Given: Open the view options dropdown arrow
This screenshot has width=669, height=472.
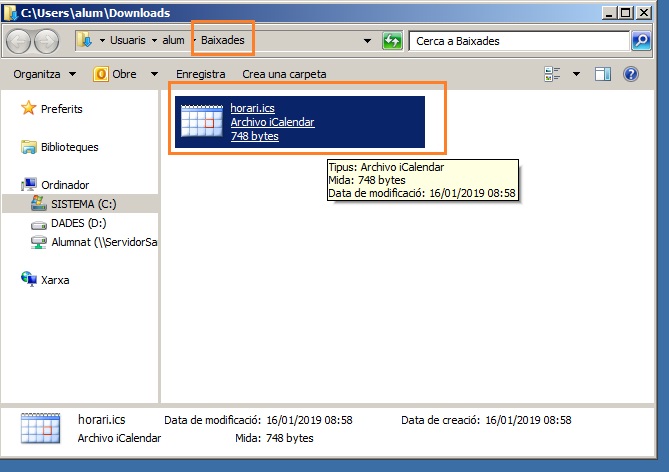Looking at the screenshot, I should (x=576, y=74).
